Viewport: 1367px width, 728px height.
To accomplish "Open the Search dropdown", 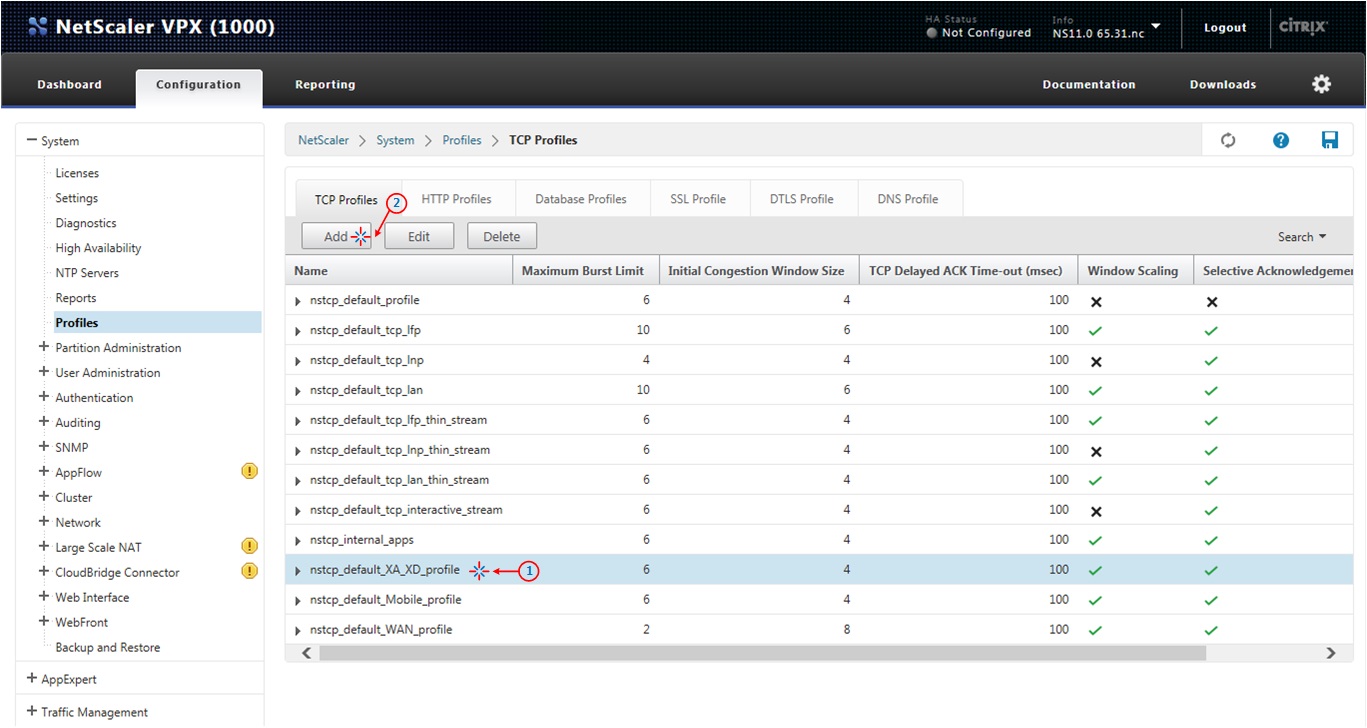I will tap(1302, 237).
